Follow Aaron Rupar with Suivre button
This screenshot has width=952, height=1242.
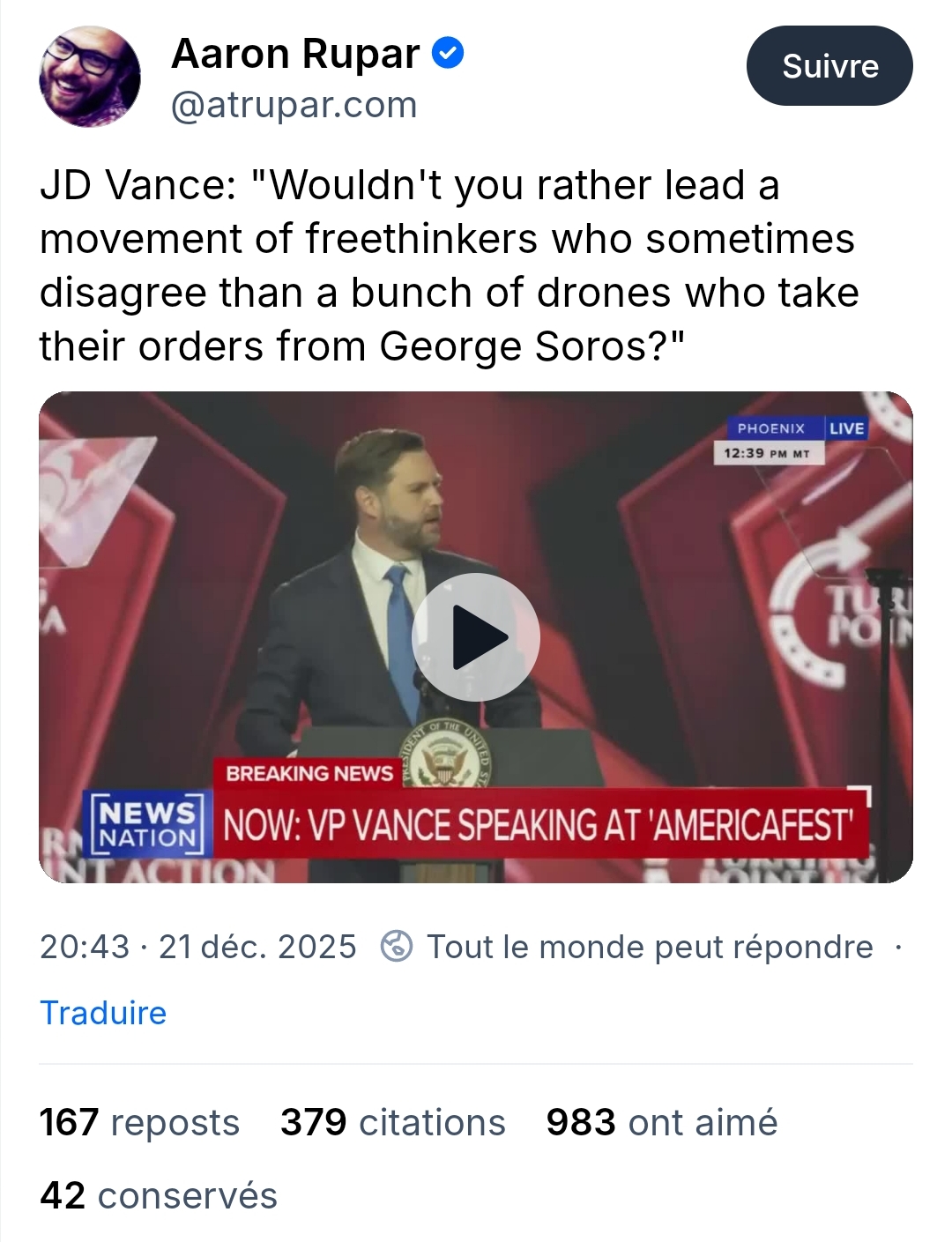[829, 66]
